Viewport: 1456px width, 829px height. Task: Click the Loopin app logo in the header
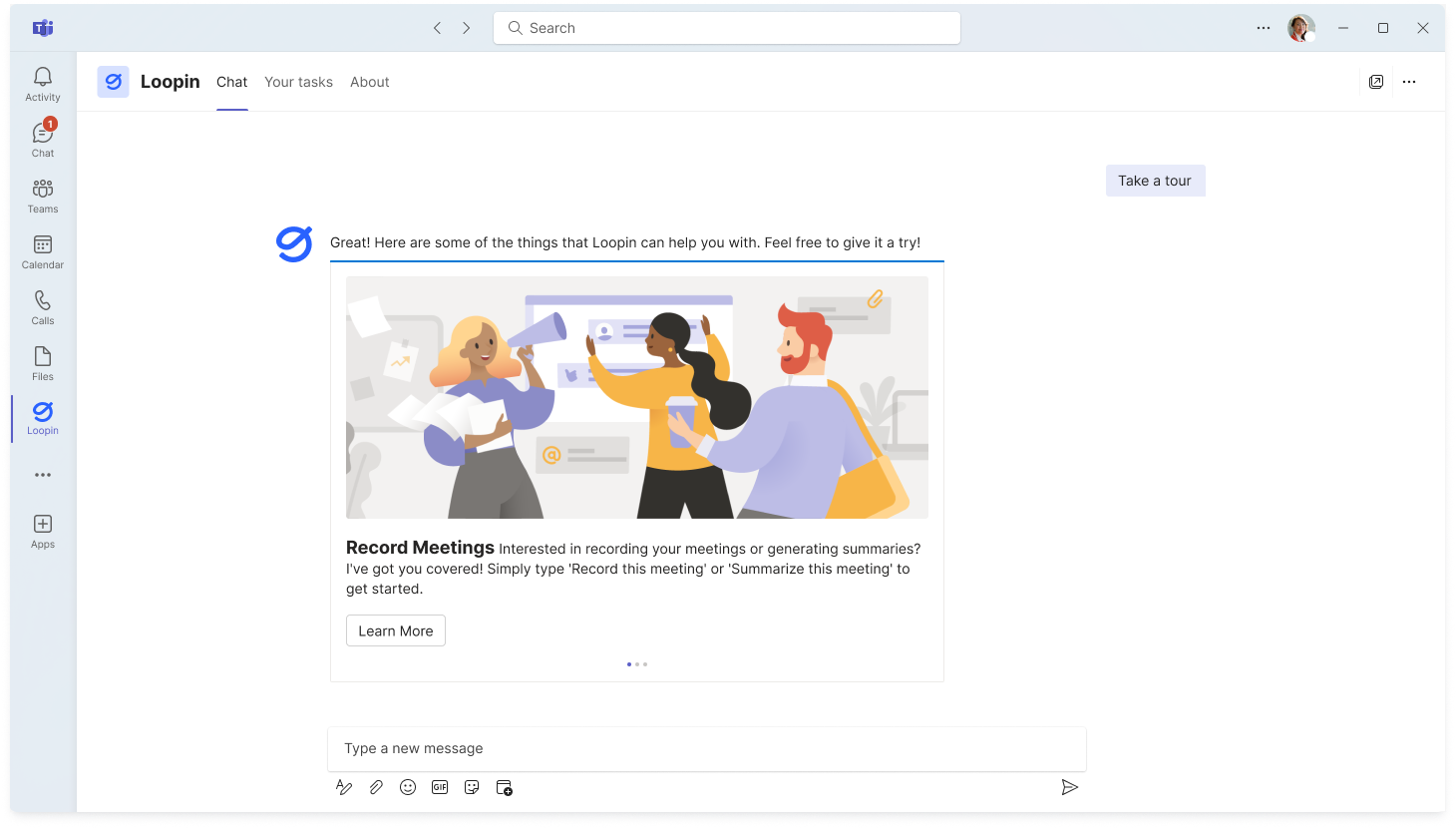[113, 82]
